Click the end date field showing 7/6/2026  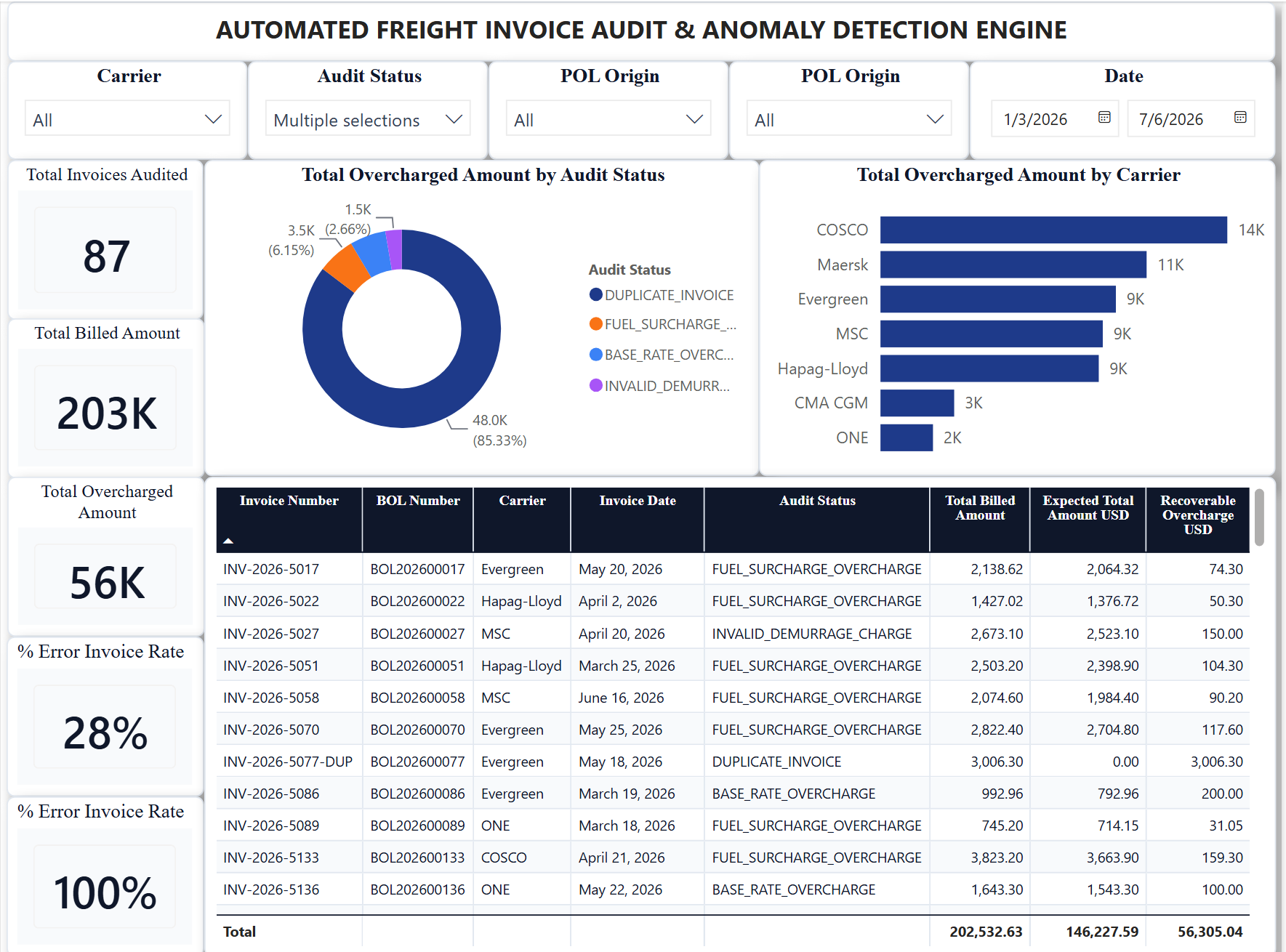(1191, 118)
